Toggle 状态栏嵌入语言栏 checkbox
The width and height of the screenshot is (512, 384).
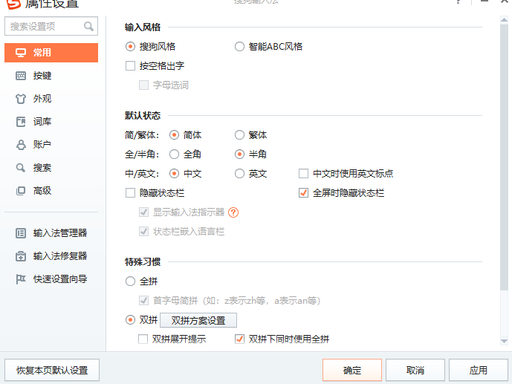tap(144, 232)
